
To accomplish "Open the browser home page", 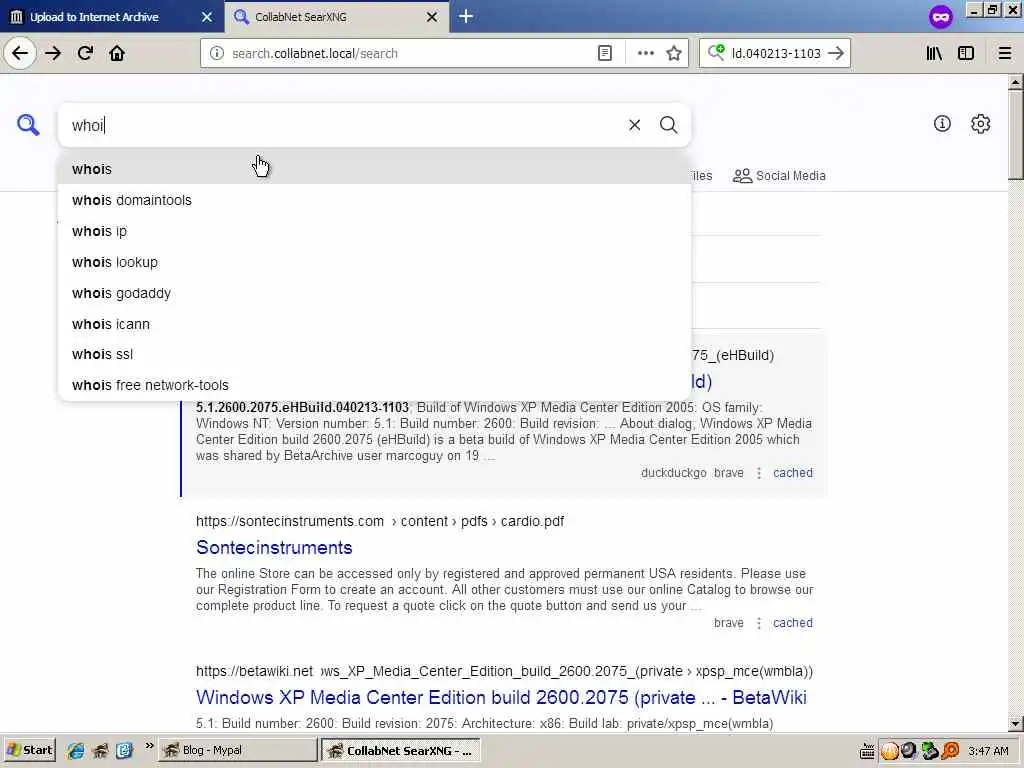I will tap(117, 54).
